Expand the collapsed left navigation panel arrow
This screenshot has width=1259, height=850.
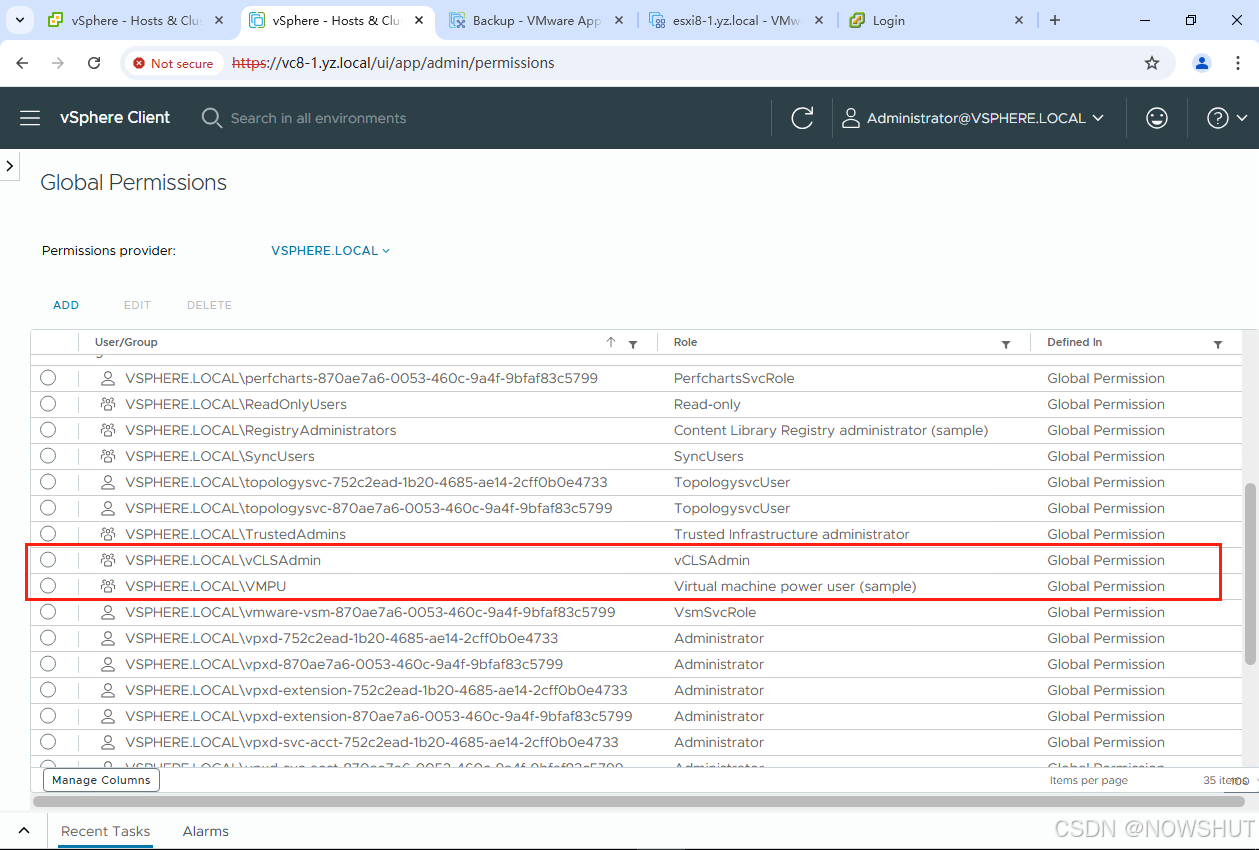click(10, 165)
